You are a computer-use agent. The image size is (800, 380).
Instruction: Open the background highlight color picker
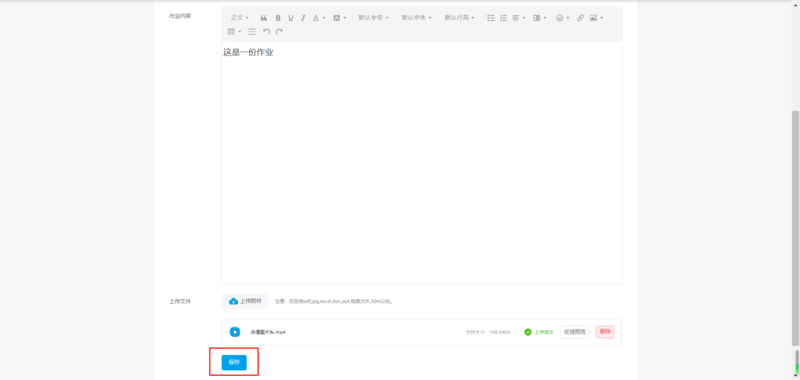340,18
